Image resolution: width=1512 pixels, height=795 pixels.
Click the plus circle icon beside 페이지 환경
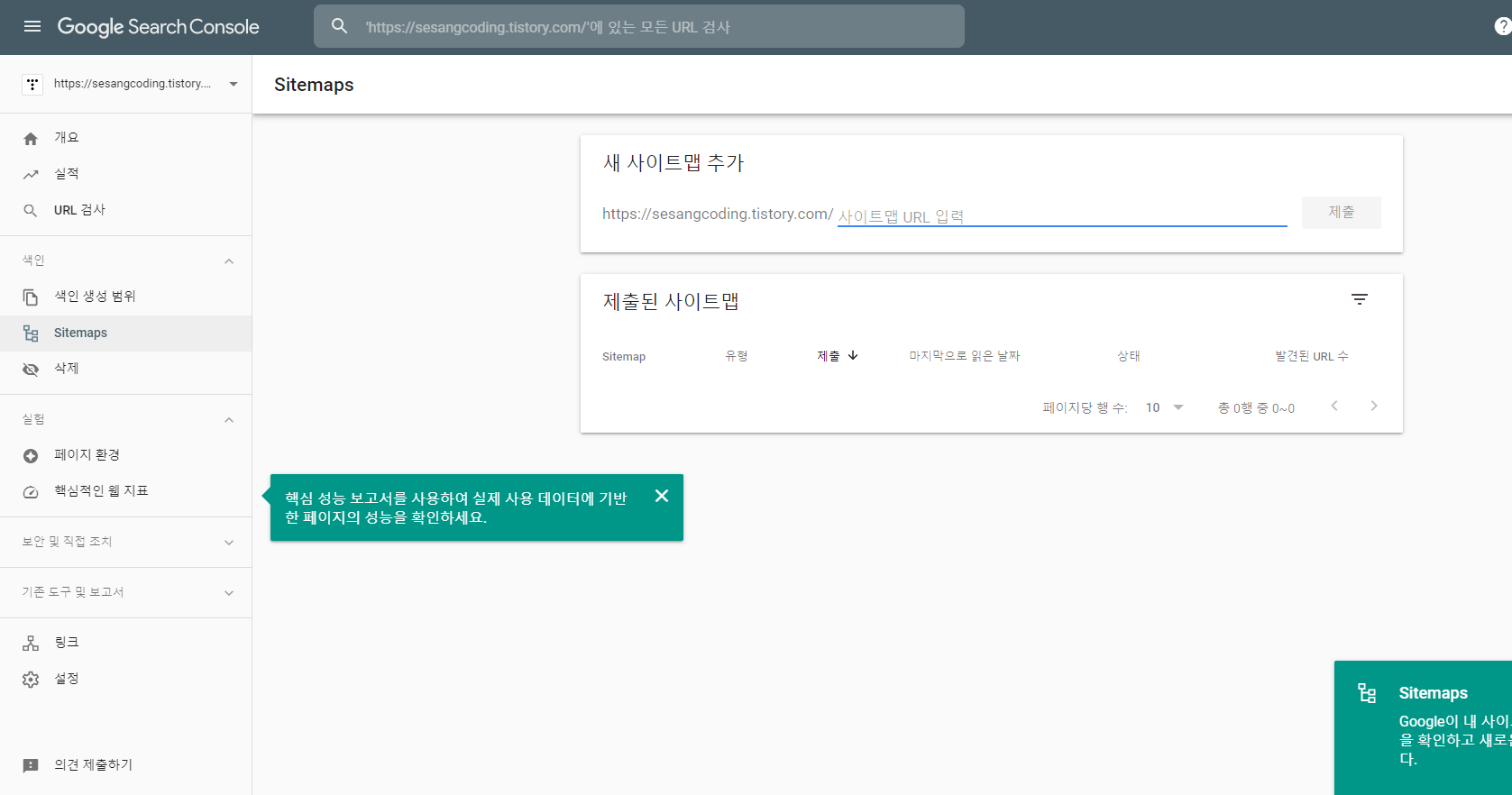click(31, 455)
